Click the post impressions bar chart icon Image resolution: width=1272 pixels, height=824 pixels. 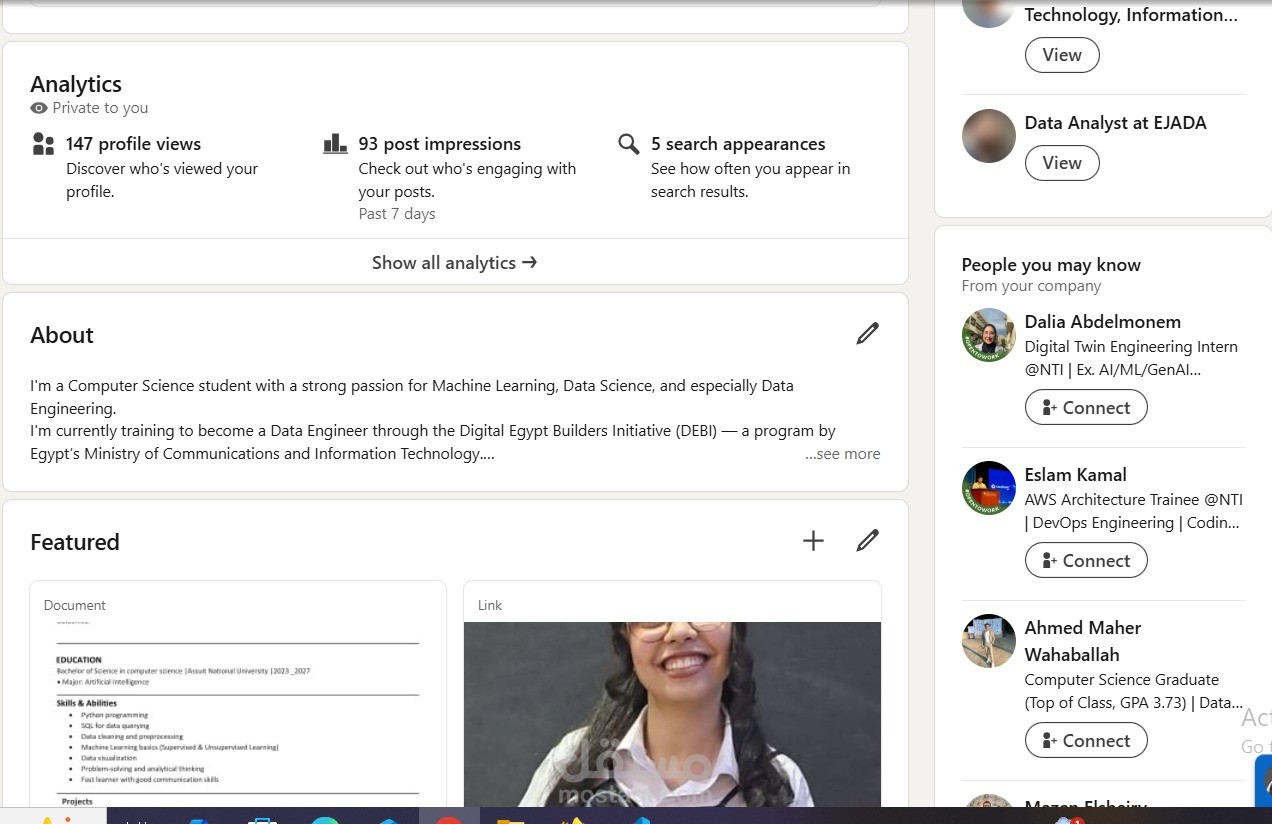(x=335, y=144)
